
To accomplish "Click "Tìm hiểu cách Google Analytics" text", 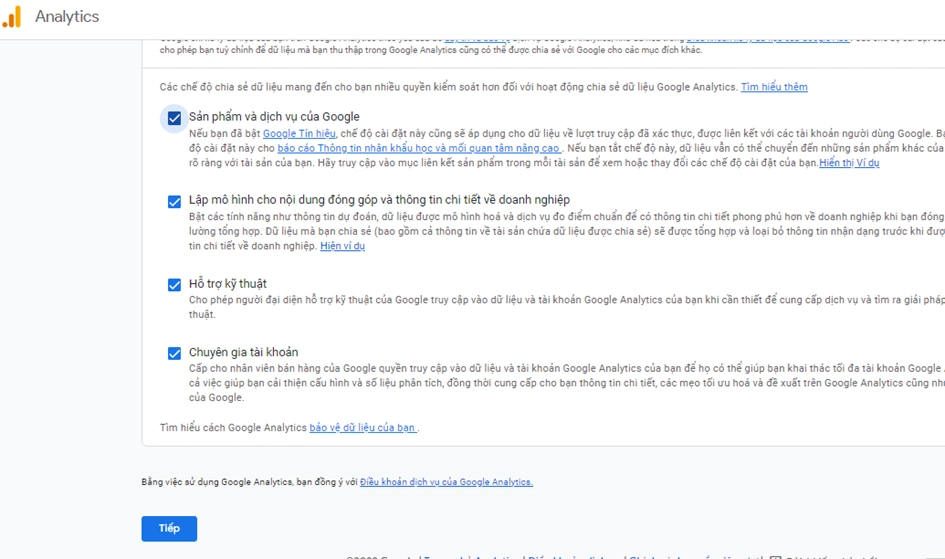I will tap(233, 428).
